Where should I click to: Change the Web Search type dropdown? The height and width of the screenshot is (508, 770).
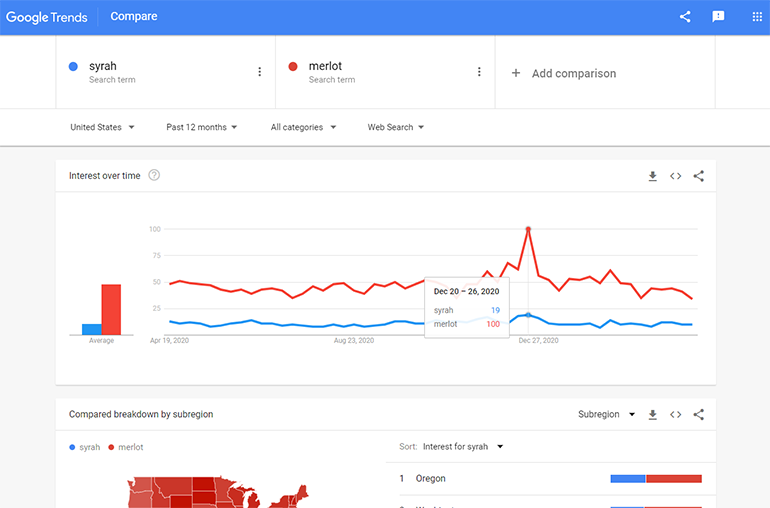click(395, 127)
